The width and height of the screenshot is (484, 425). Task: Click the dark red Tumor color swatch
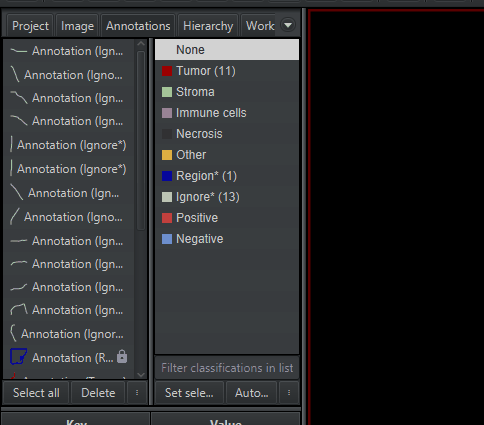pyautogui.click(x=167, y=71)
